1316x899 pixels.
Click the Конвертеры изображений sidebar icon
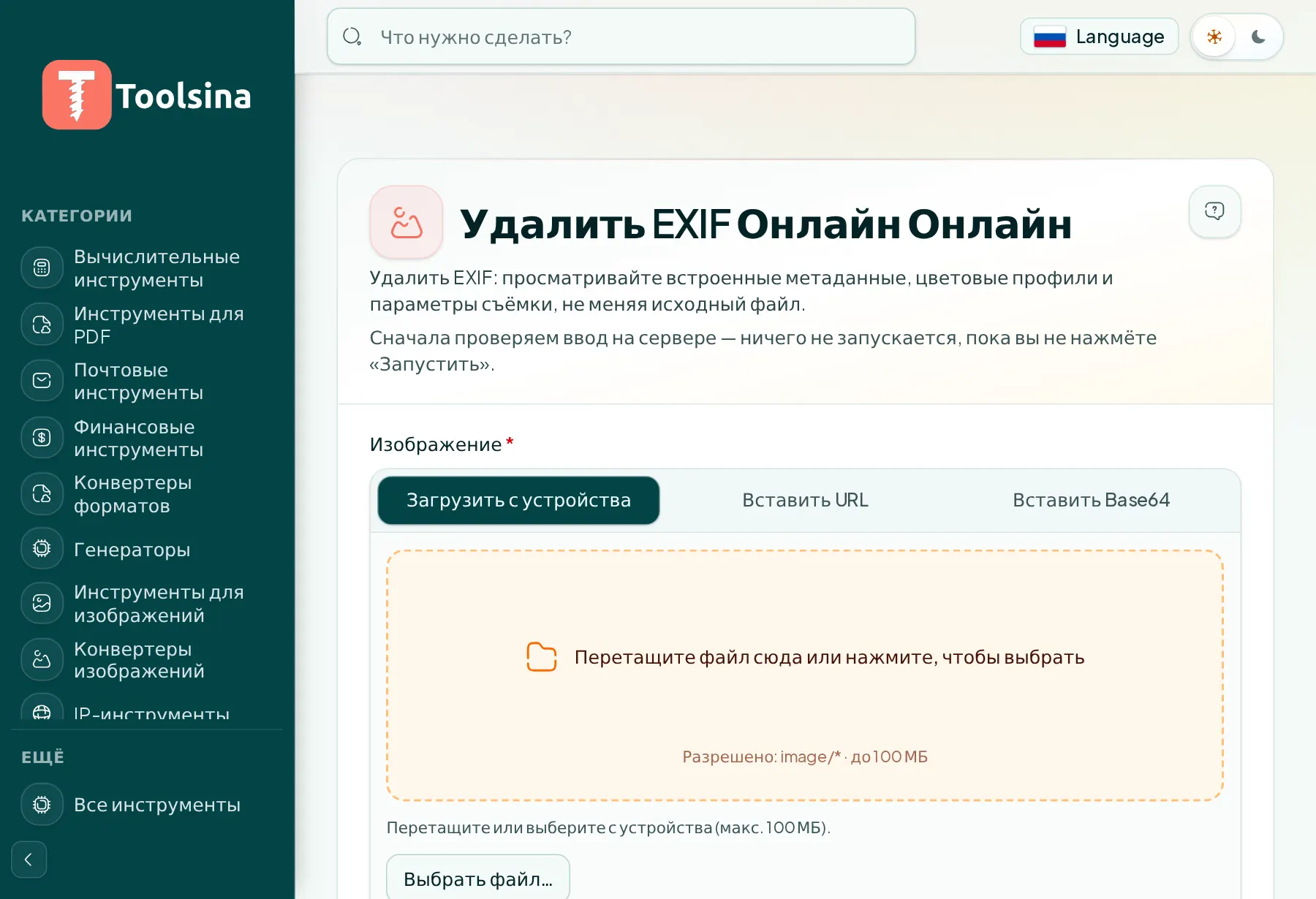click(x=42, y=660)
